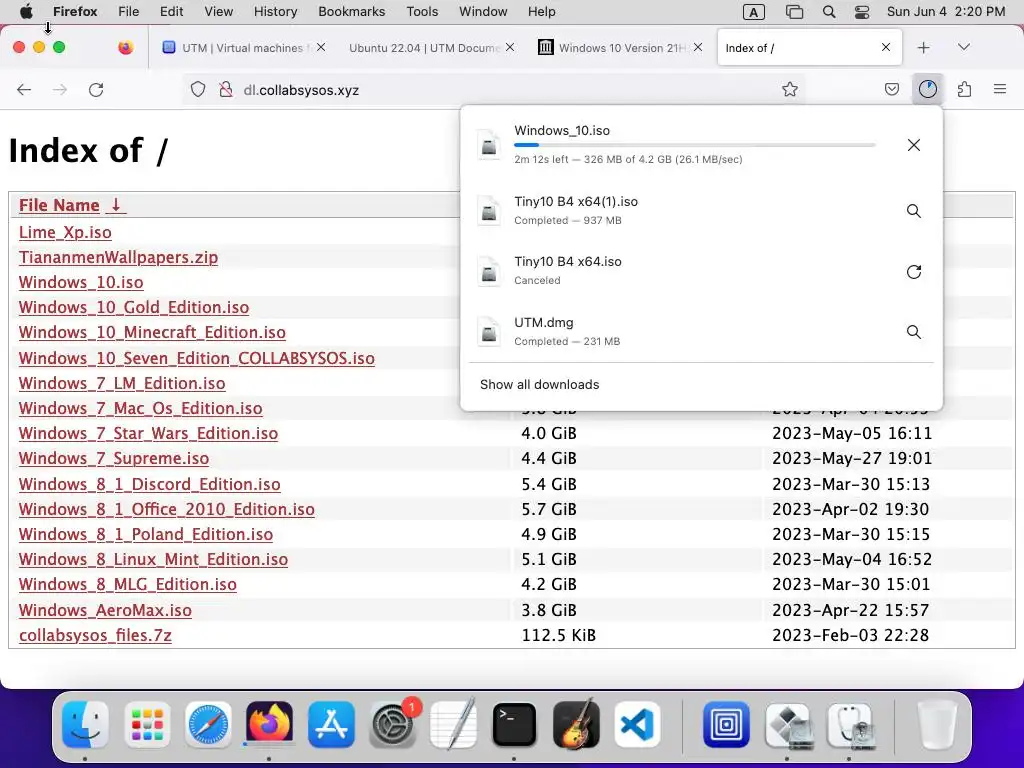
Task: Open TextEdit from the Dock
Action: point(454,724)
